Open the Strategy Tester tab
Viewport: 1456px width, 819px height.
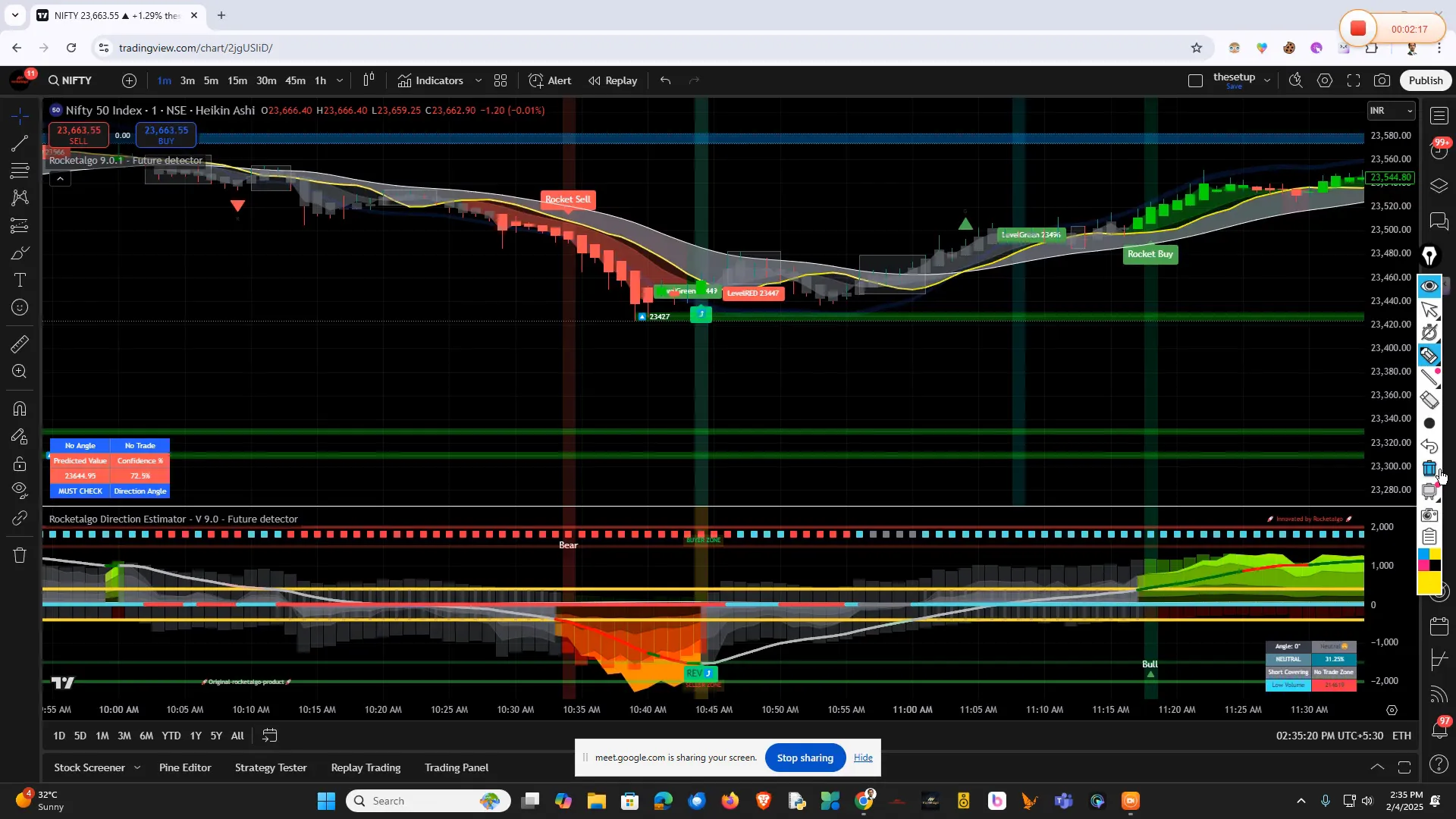coord(270,767)
